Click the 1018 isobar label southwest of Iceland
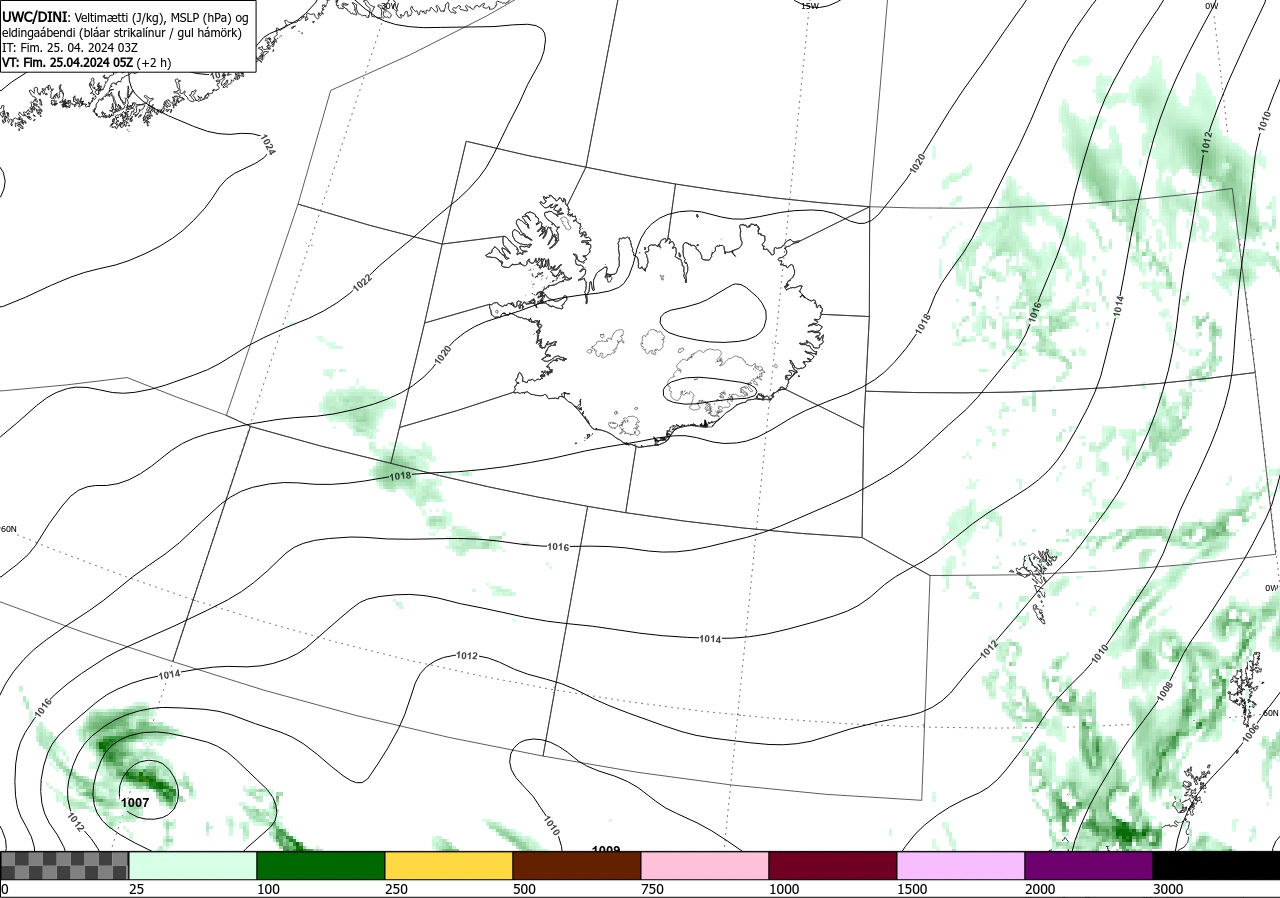 pos(400,477)
